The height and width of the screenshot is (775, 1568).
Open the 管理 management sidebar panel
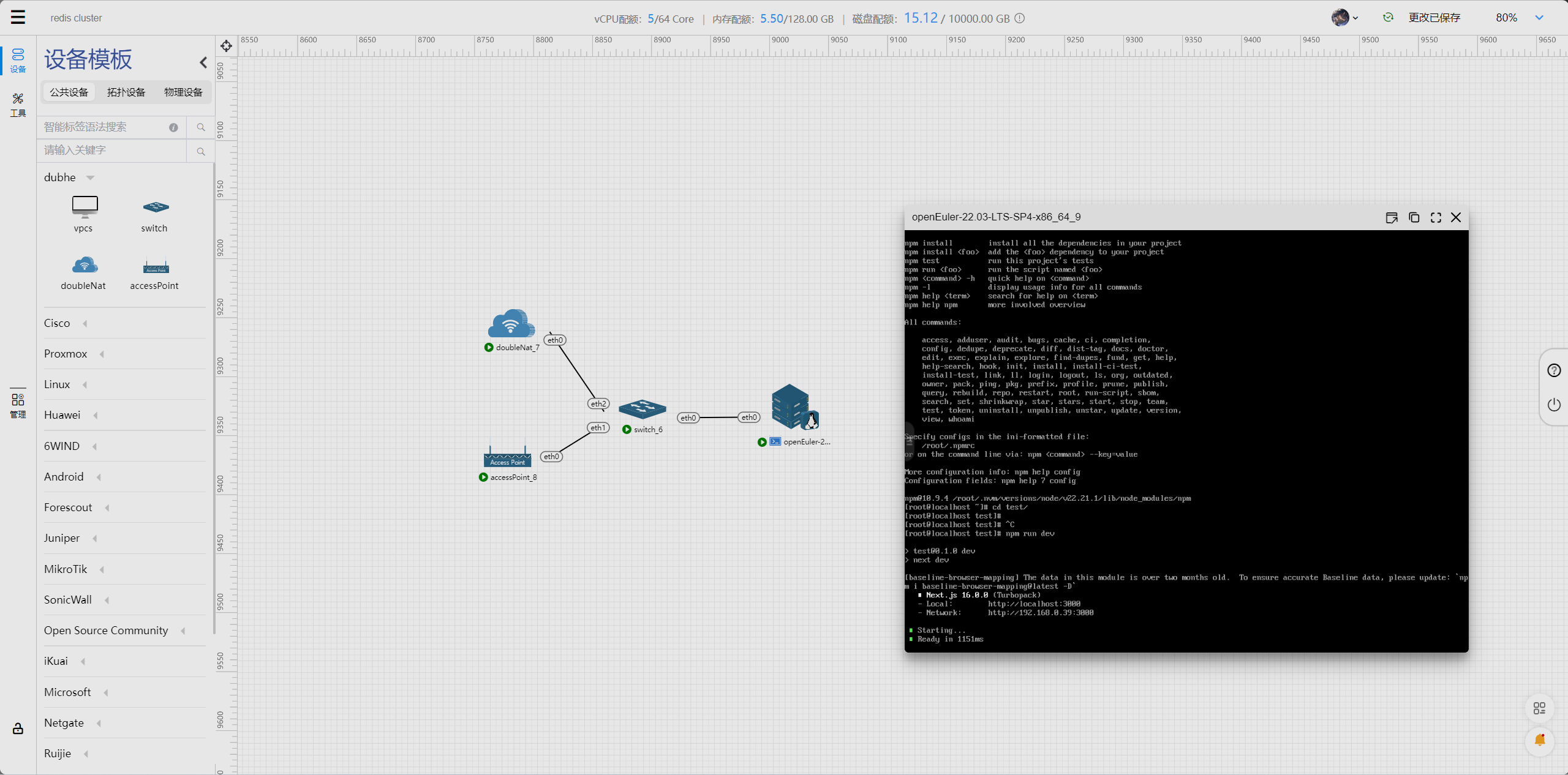(18, 405)
